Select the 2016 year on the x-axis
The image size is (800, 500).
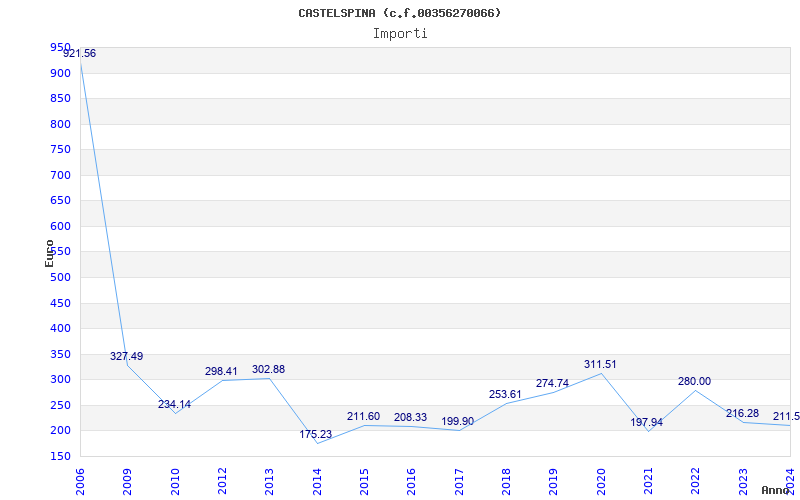pos(412,482)
